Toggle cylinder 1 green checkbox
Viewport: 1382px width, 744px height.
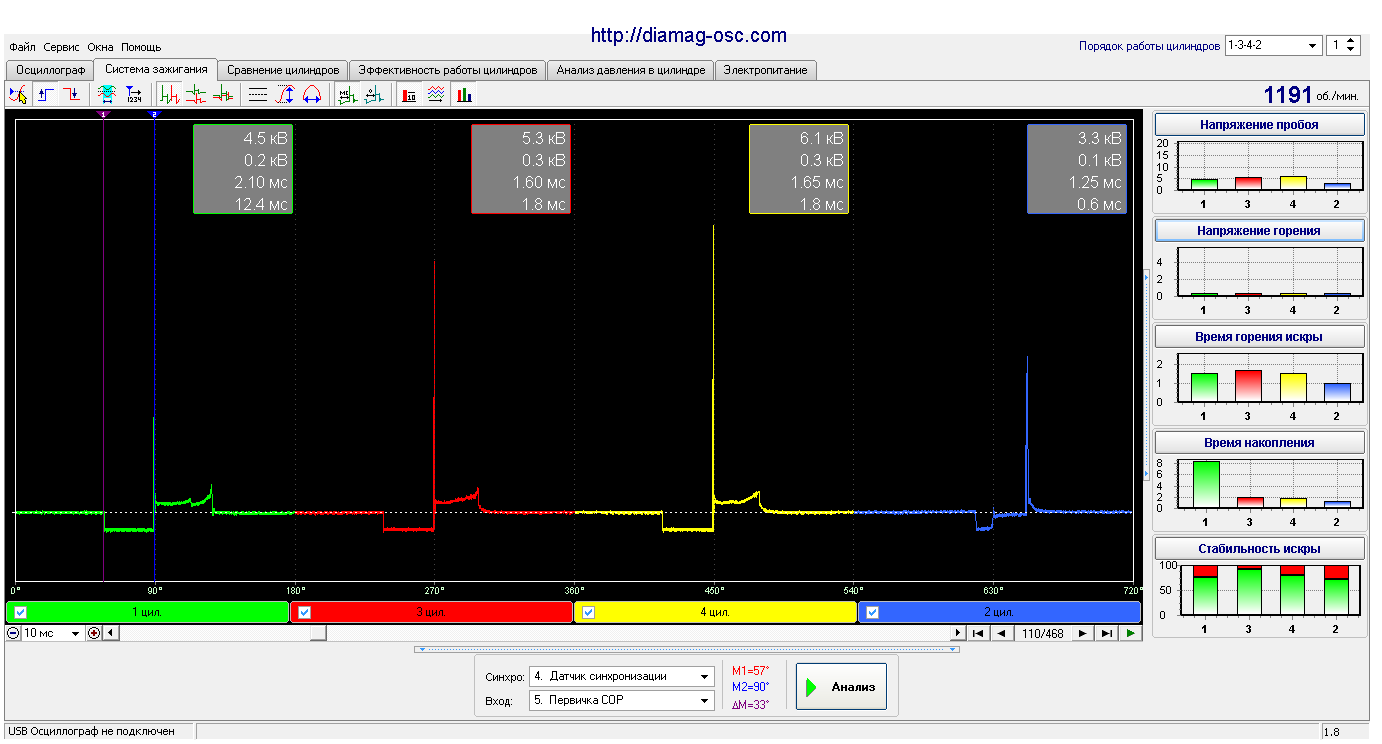click(21, 612)
